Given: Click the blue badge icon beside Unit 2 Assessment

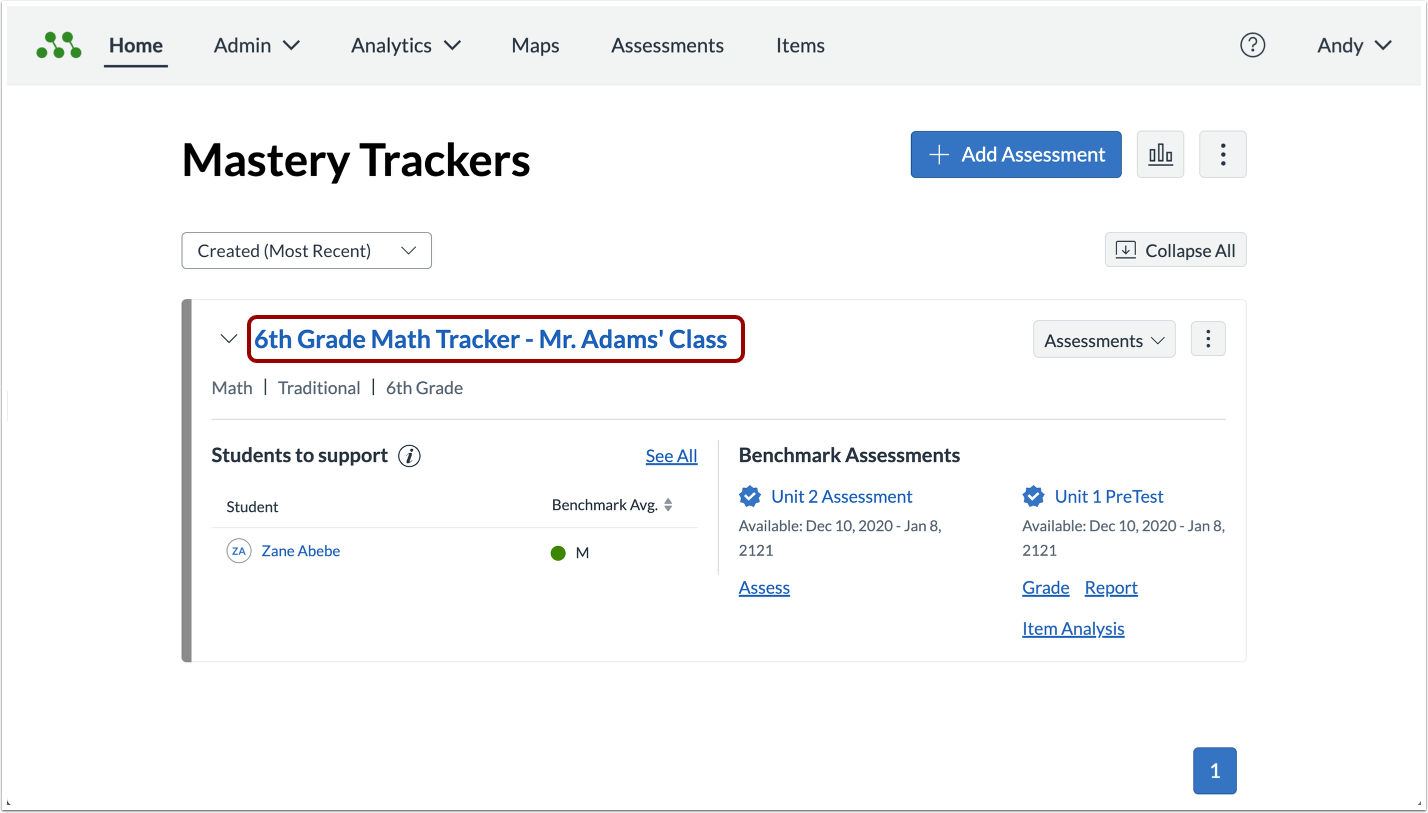Looking at the screenshot, I should point(750,496).
